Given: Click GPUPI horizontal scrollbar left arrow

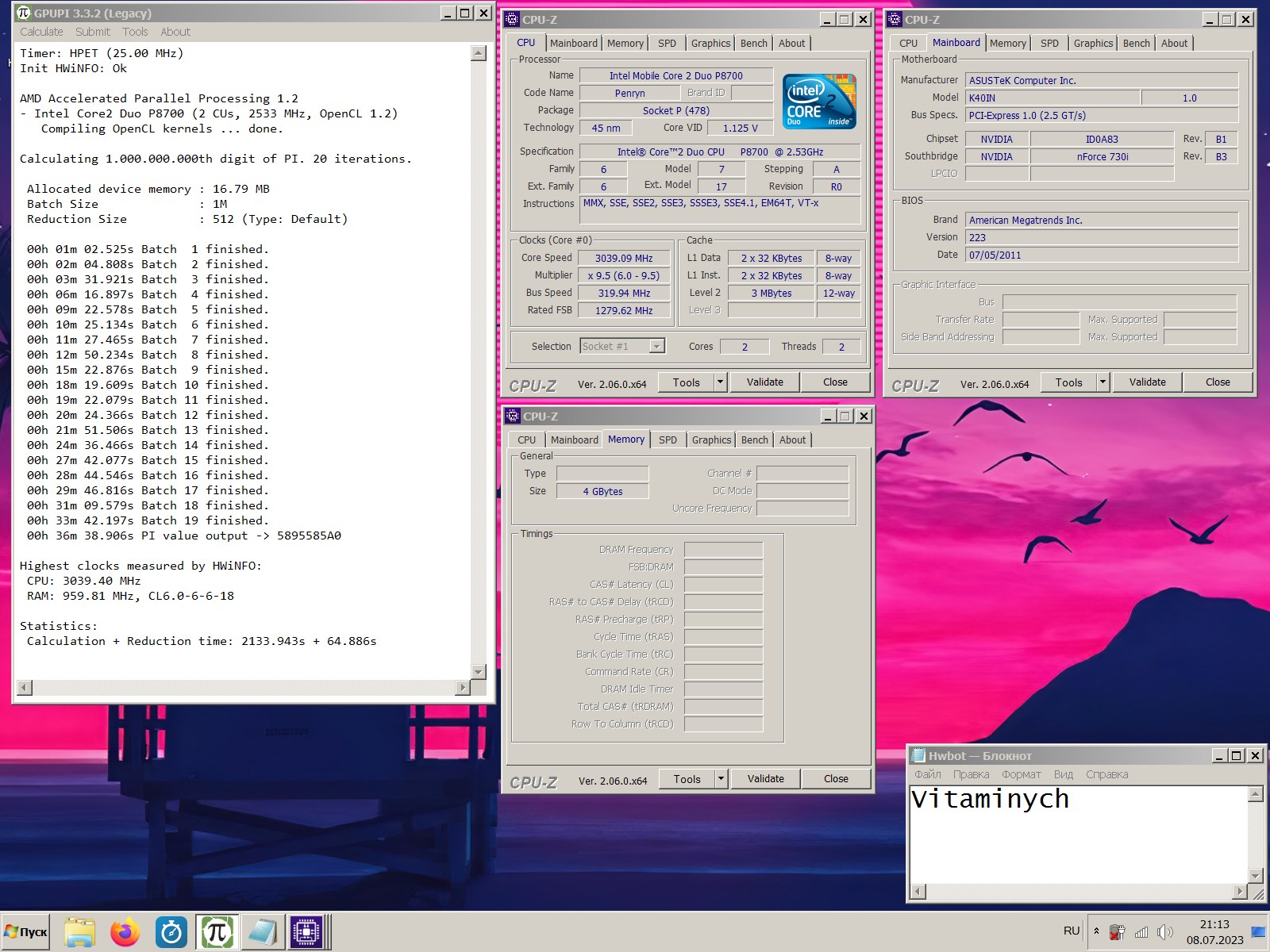Looking at the screenshot, I should click(x=25, y=687).
